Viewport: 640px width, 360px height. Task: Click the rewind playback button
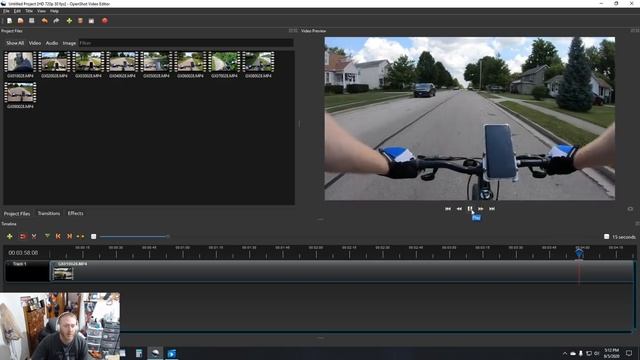(459, 209)
